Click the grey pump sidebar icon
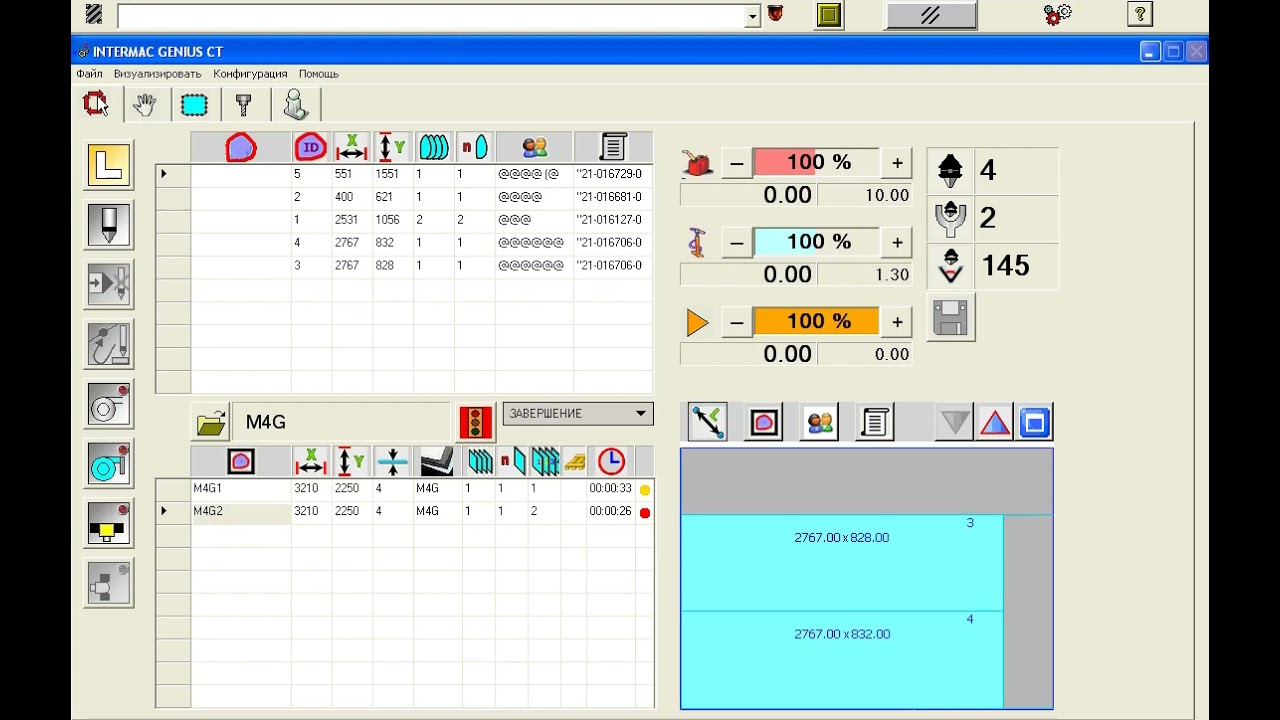 pos(108,404)
